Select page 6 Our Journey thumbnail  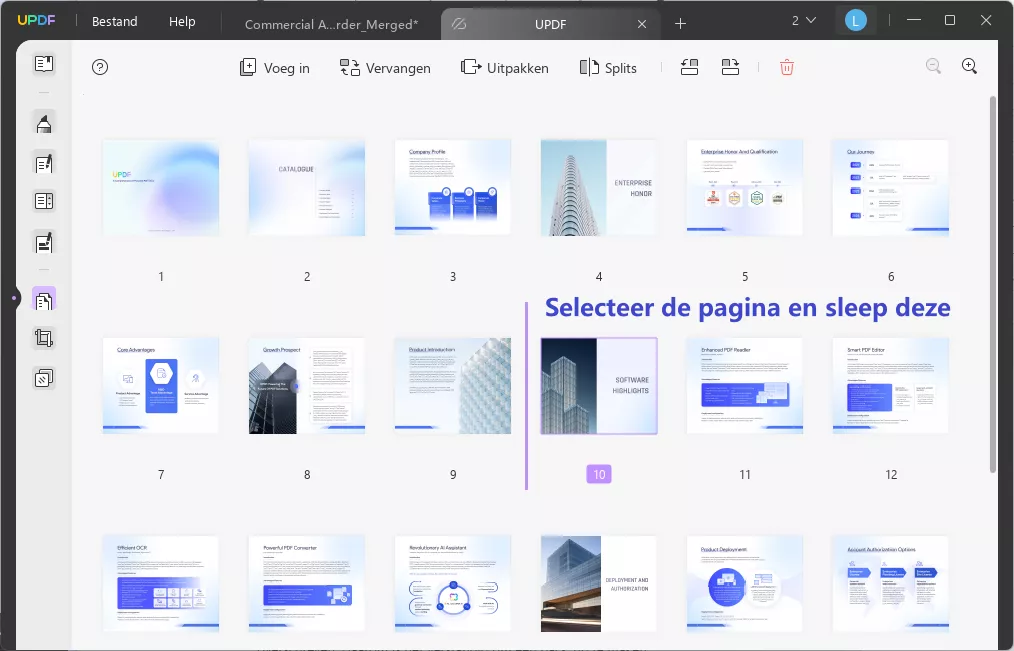pos(891,187)
